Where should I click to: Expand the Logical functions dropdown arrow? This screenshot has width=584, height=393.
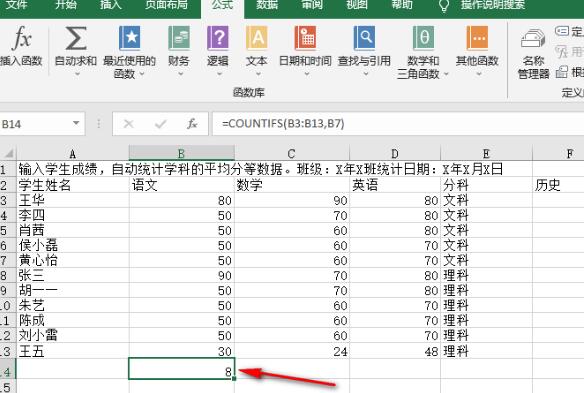[219, 74]
